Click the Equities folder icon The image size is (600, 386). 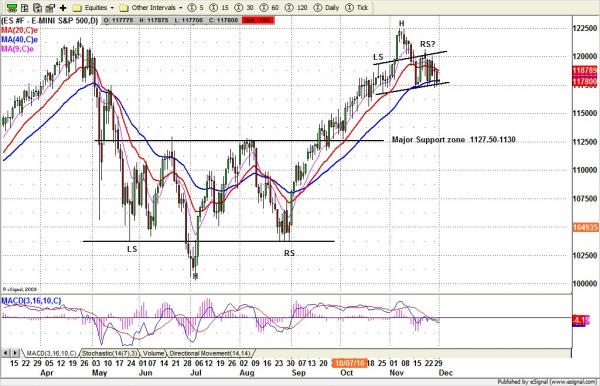(x=77, y=8)
